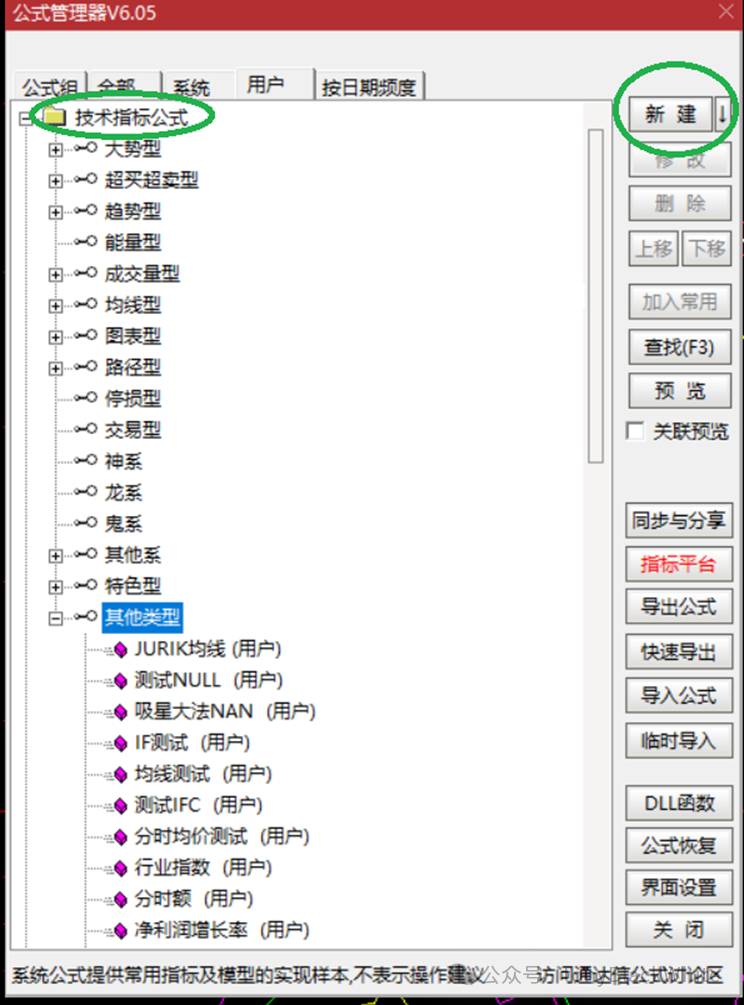Expand the 路径型 category
744x1005 pixels.
click(x=56, y=369)
